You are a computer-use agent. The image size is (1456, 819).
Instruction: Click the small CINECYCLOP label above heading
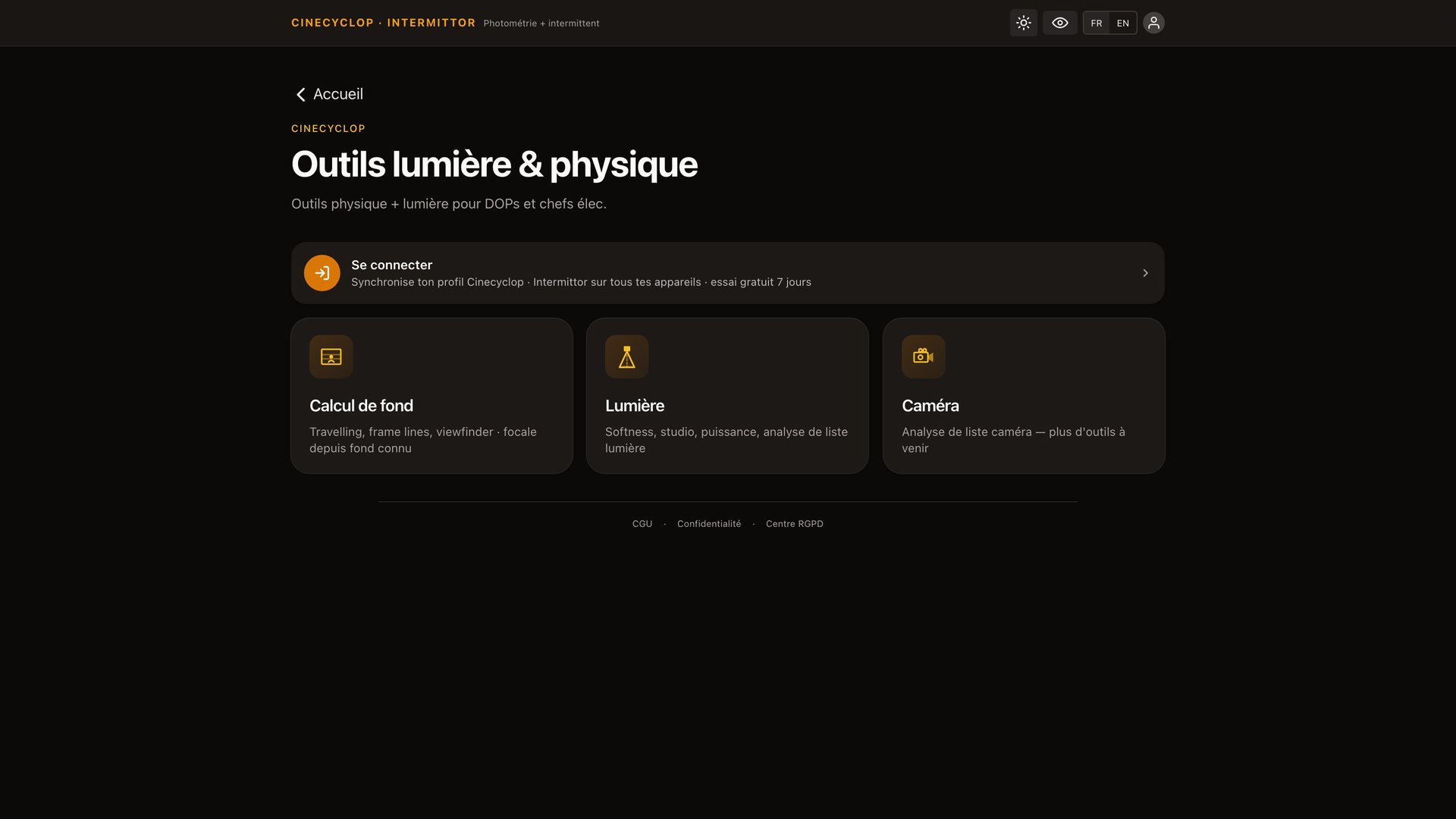pyautogui.click(x=328, y=129)
